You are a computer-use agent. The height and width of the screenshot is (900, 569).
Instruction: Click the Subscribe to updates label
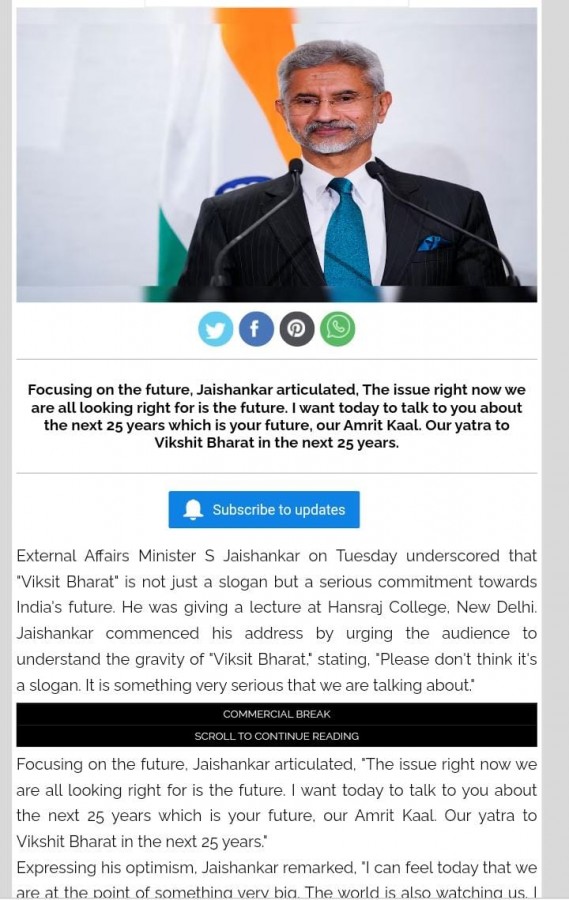click(278, 510)
